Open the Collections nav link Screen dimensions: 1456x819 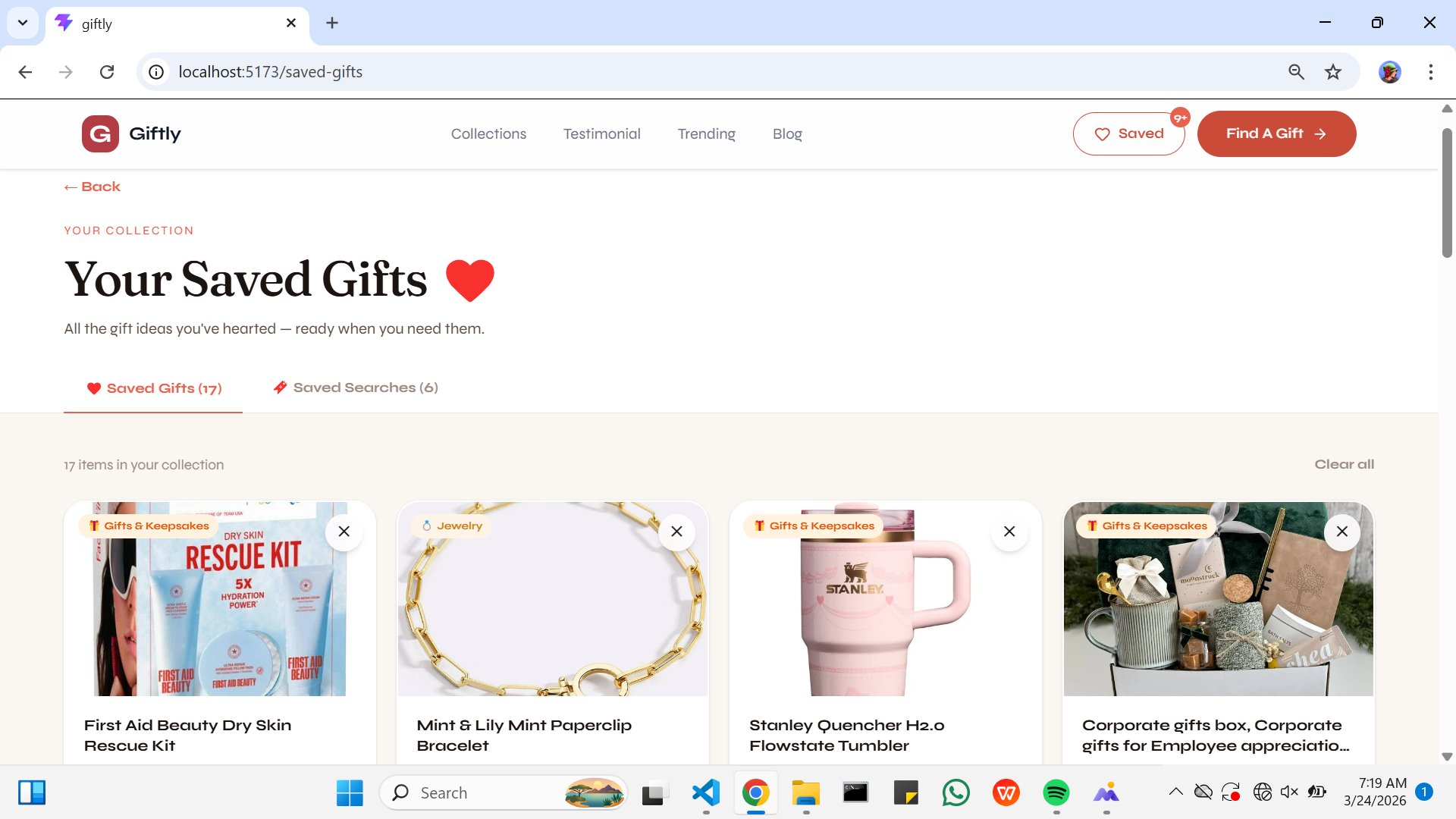pyautogui.click(x=488, y=134)
